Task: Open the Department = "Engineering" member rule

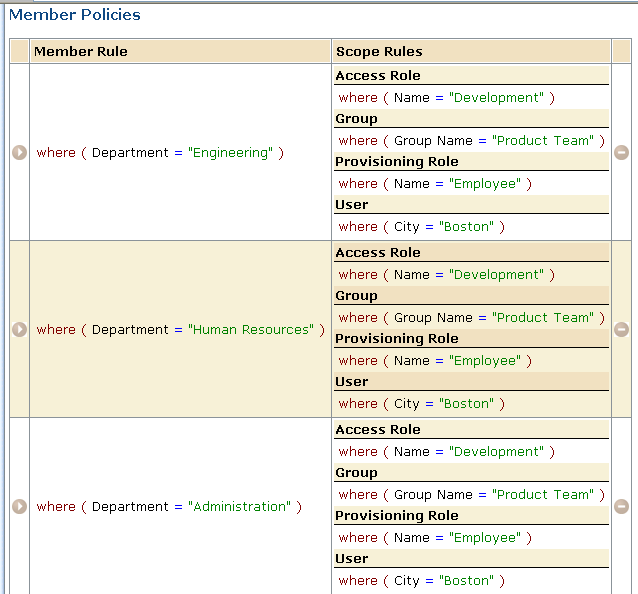Action: pos(160,153)
